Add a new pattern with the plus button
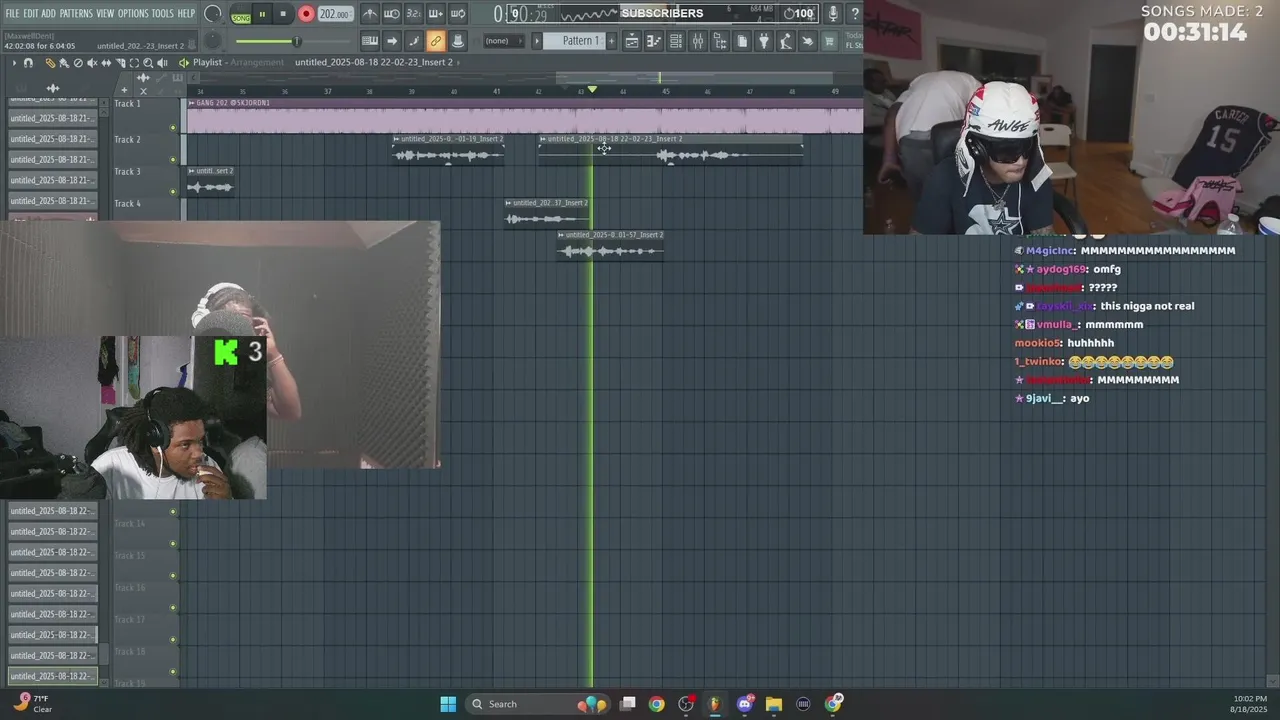This screenshot has width=1280, height=720. coord(611,41)
